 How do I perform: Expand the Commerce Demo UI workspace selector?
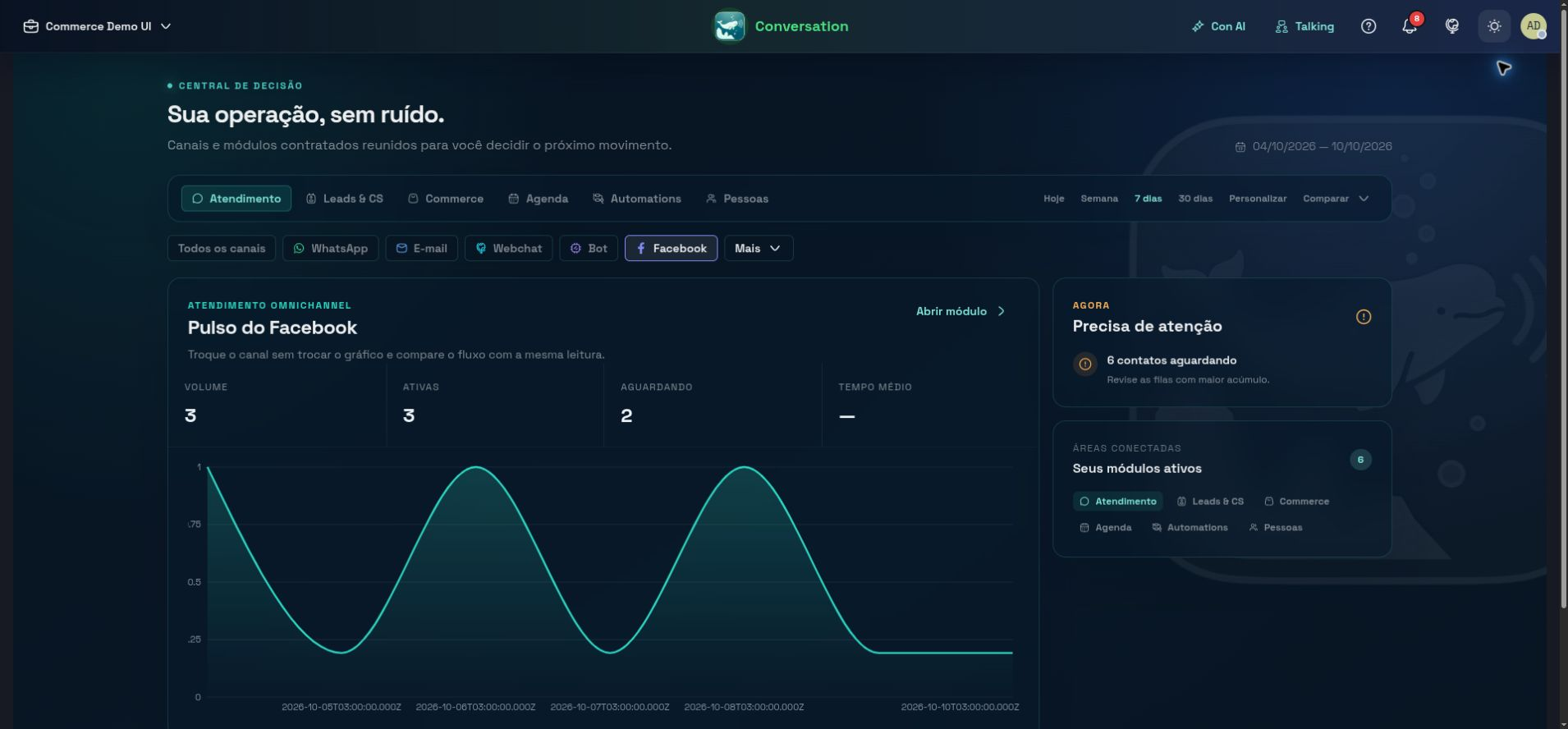pos(97,26)
